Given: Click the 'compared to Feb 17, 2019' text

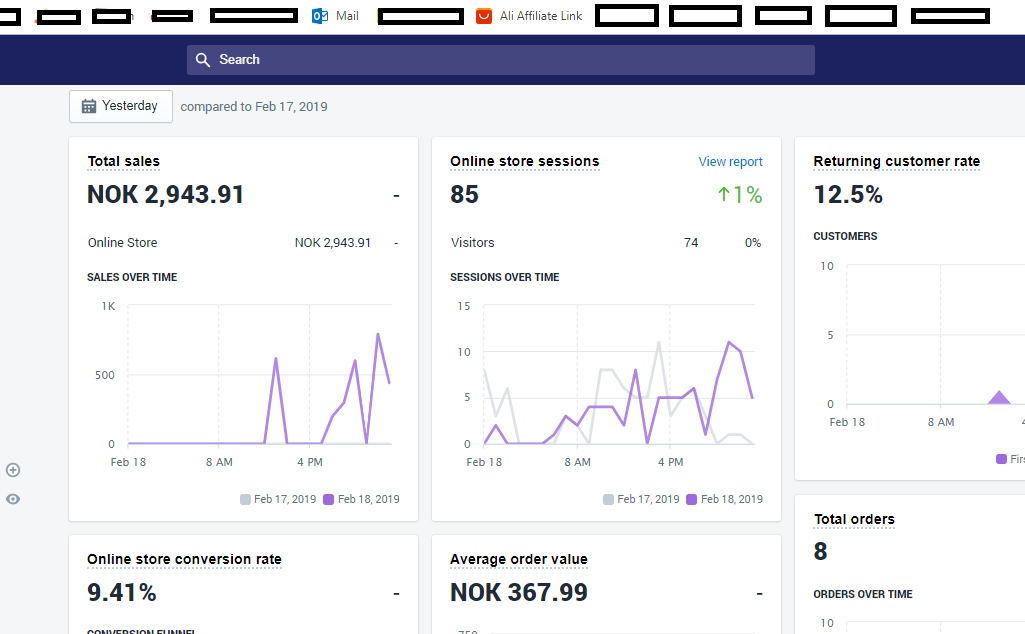Looking at the screenshot, I should click(x=254, y=107).
